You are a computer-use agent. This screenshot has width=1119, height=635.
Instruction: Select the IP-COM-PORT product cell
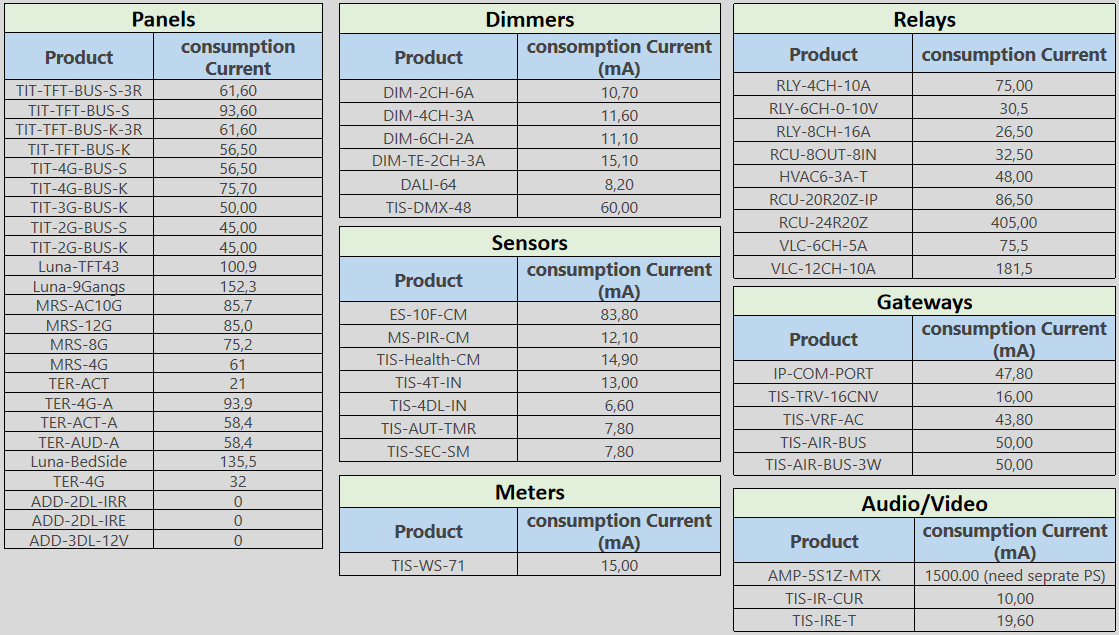click(x=822, y=373)
